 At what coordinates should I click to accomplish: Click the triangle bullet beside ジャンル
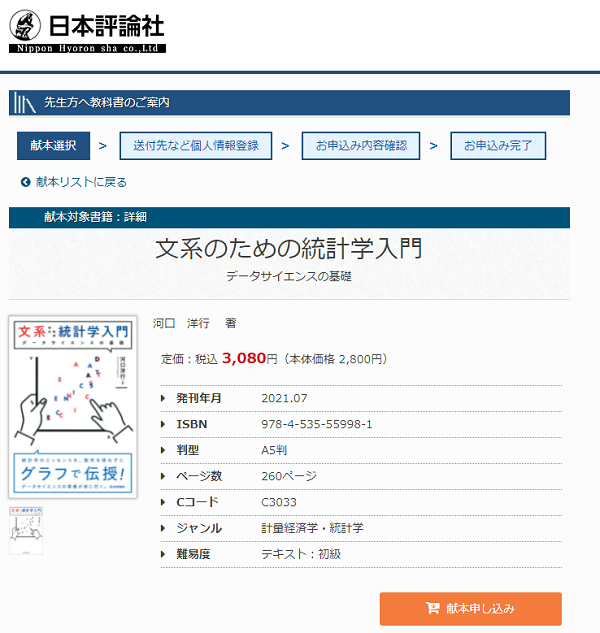[x=163, y=528]
